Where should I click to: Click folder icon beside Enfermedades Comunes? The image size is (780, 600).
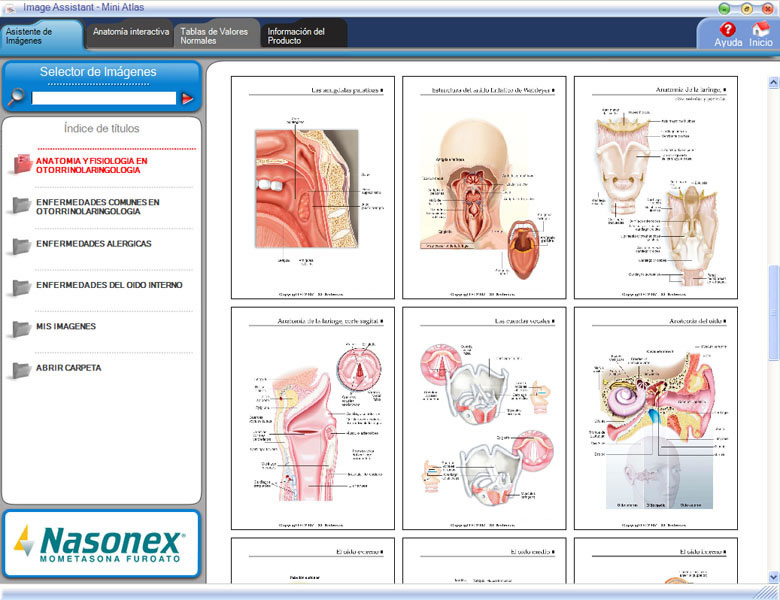click(21, 205)
